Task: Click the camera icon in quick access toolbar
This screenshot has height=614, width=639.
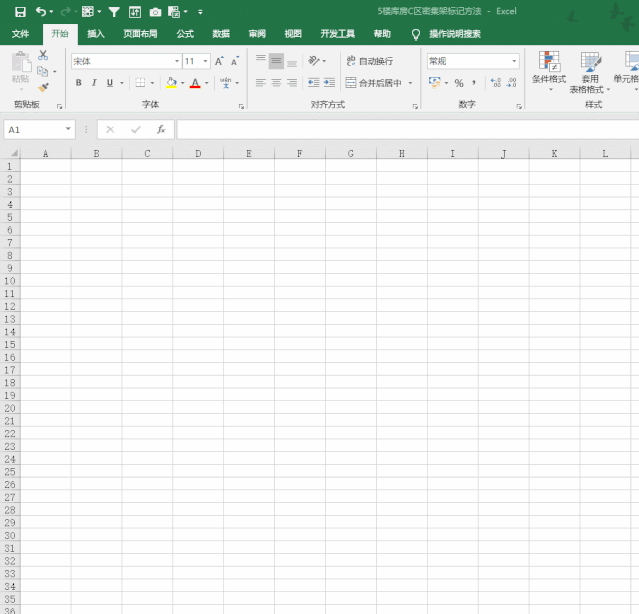Action: (x=155, y=12)
